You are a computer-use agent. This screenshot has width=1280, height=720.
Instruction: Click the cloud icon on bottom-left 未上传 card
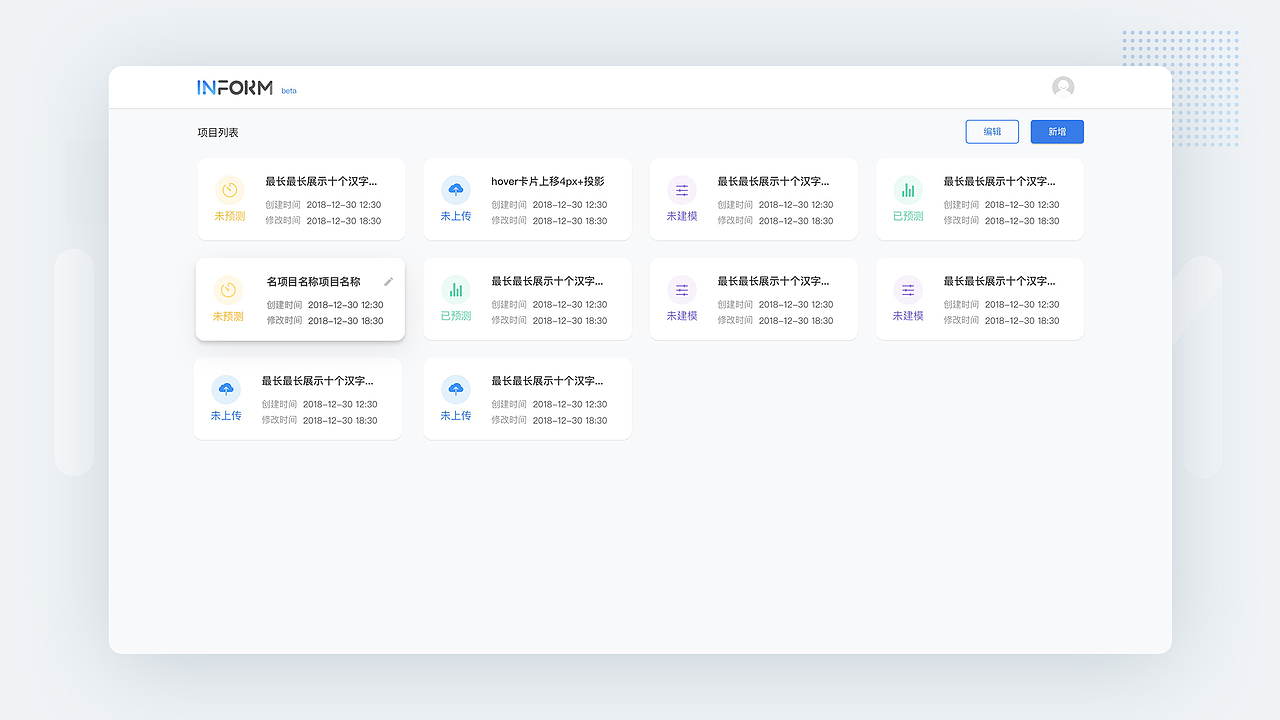(x=226, y=389)
